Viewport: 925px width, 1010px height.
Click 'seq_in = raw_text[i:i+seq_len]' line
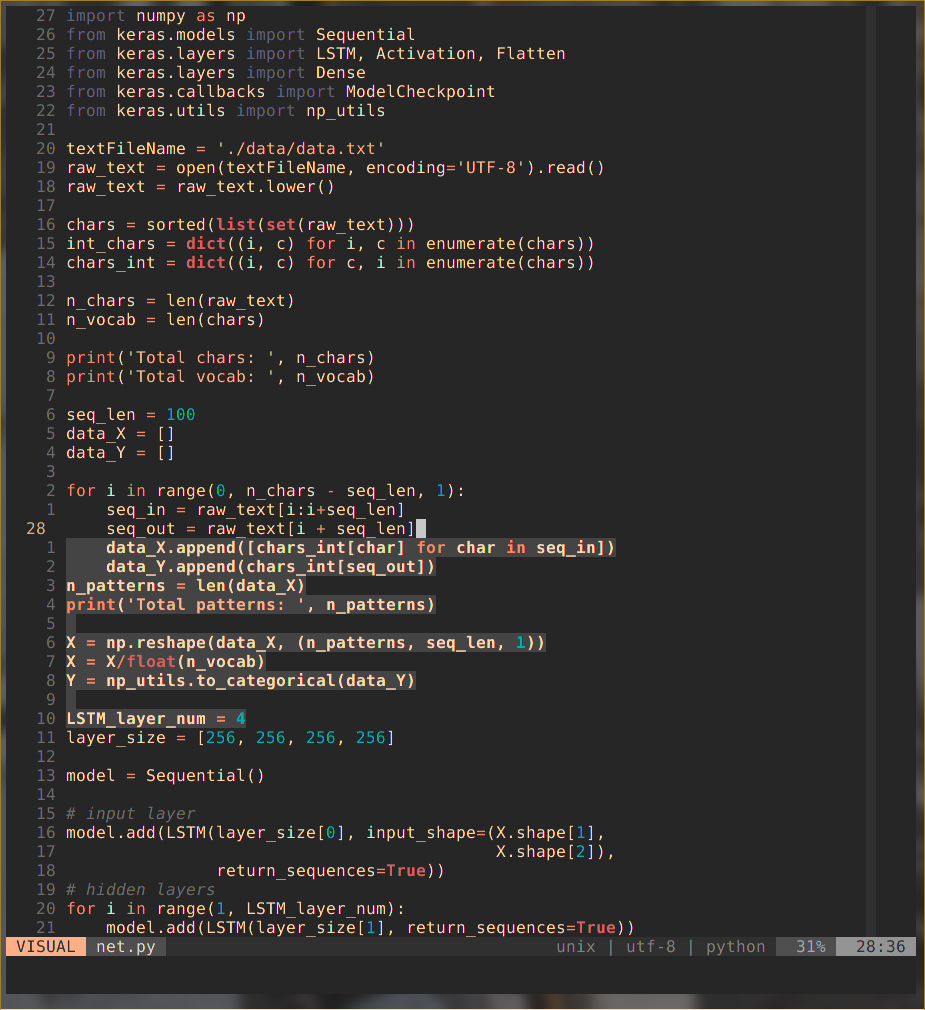coord(255,510)
